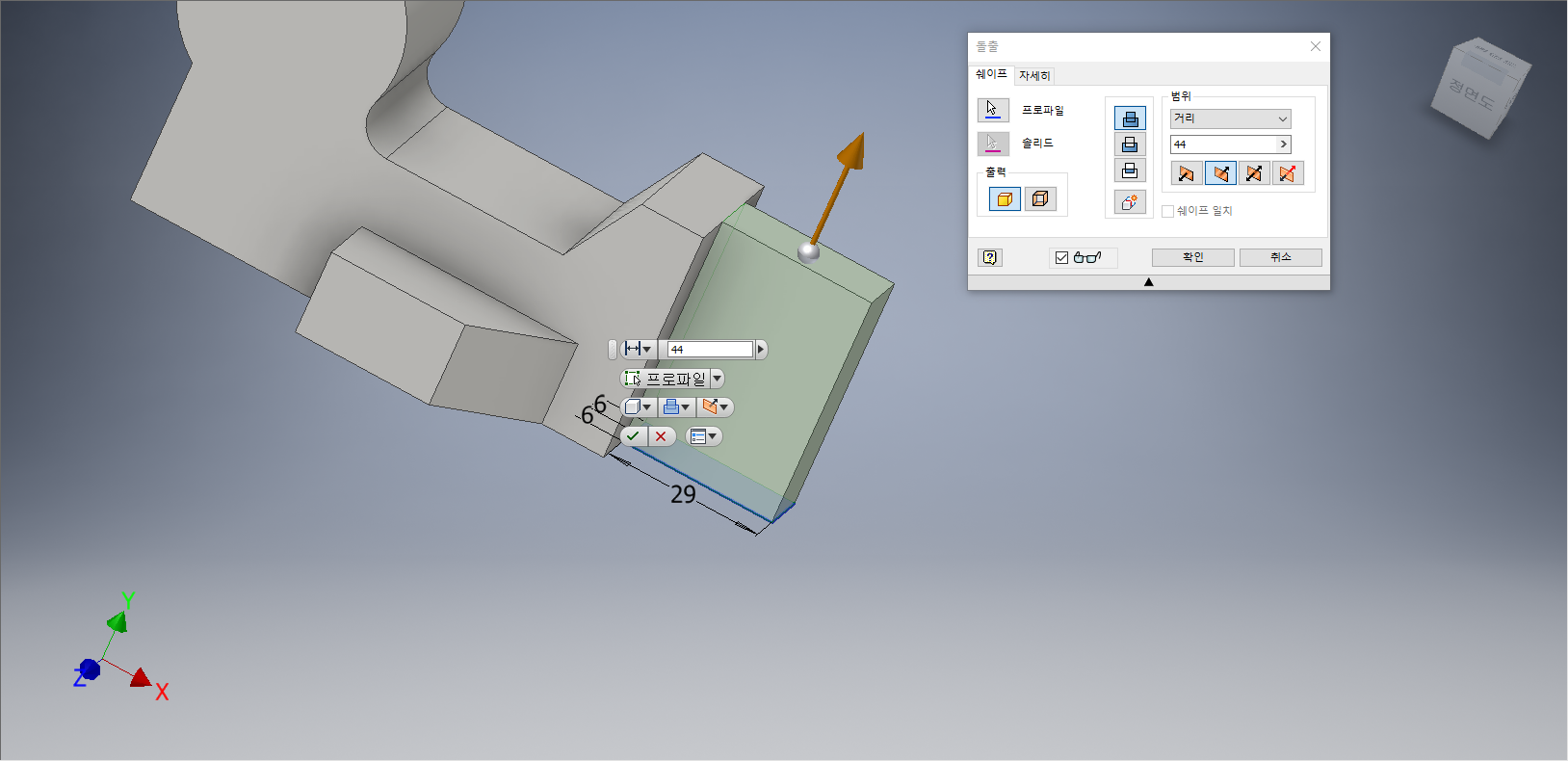
Task: Click the 프로파일 selector arrow button in the dialog
Action: (993, 110)
